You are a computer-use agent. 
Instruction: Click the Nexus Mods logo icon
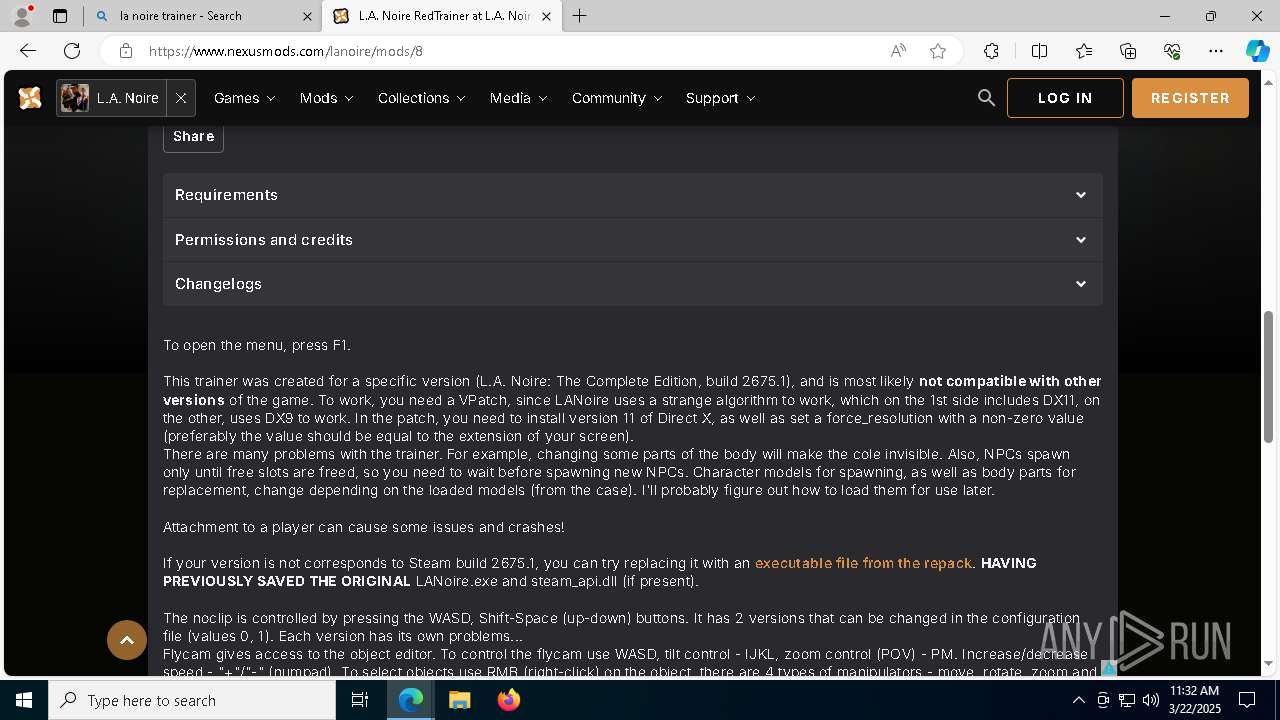tap(30, 98)
